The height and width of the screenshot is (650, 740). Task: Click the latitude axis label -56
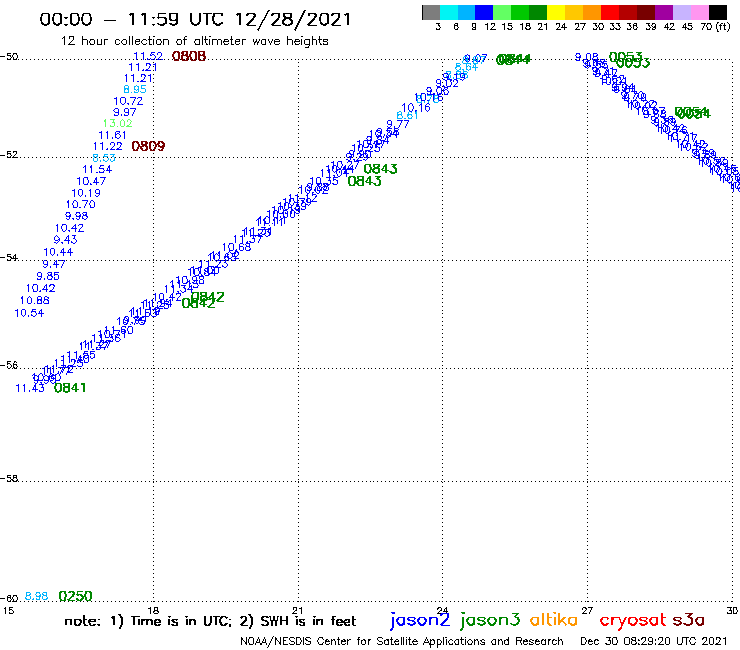(9, 365)
